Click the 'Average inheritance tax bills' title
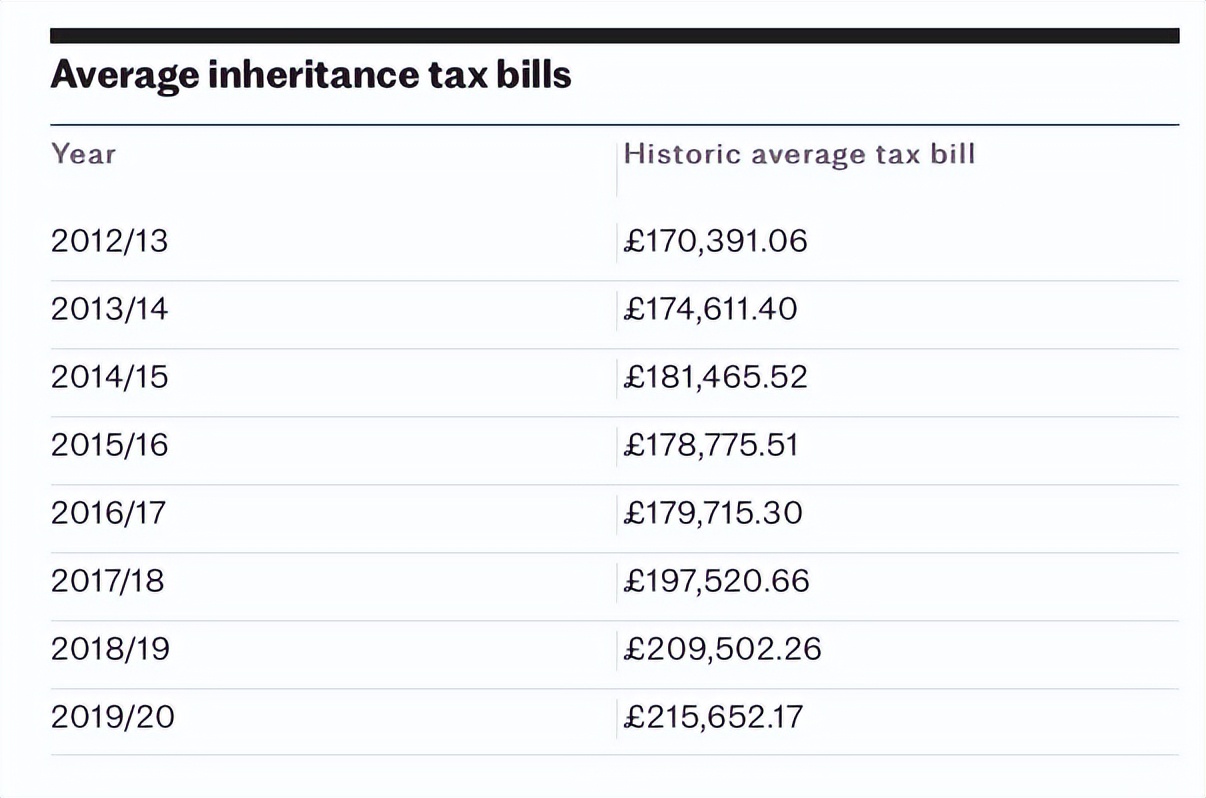1206x798 pixels. tap(310, 75)
